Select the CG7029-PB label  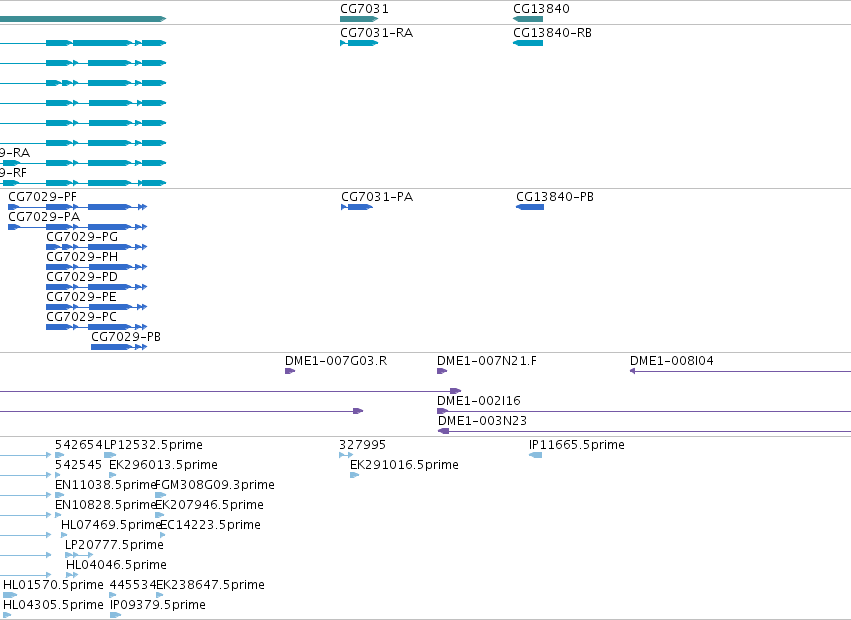tap(126, 337)
